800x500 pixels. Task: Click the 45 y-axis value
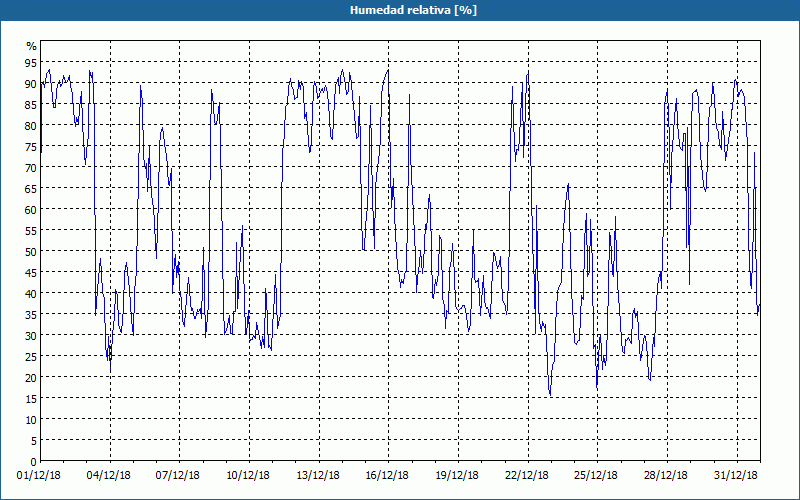31,272
